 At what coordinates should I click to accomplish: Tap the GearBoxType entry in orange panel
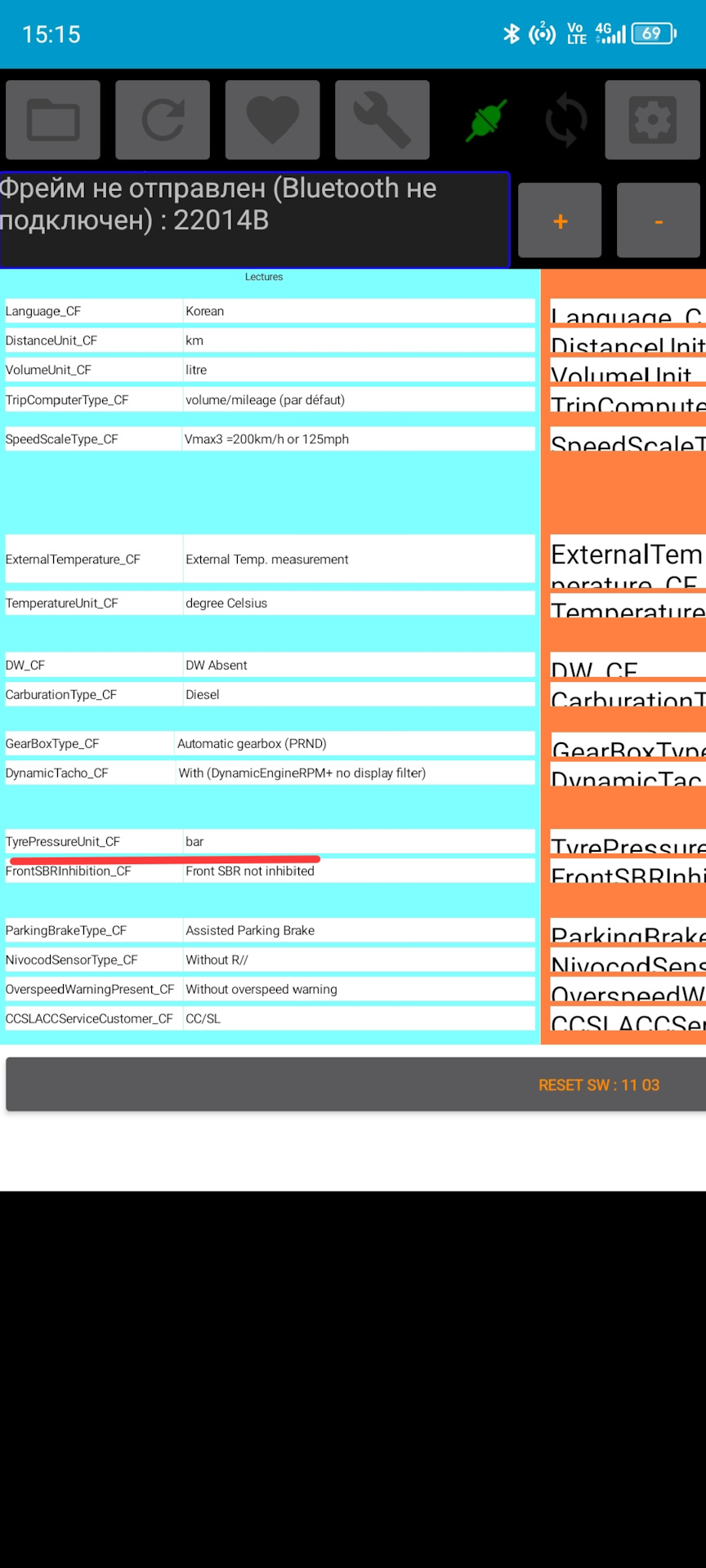(628, 744)
